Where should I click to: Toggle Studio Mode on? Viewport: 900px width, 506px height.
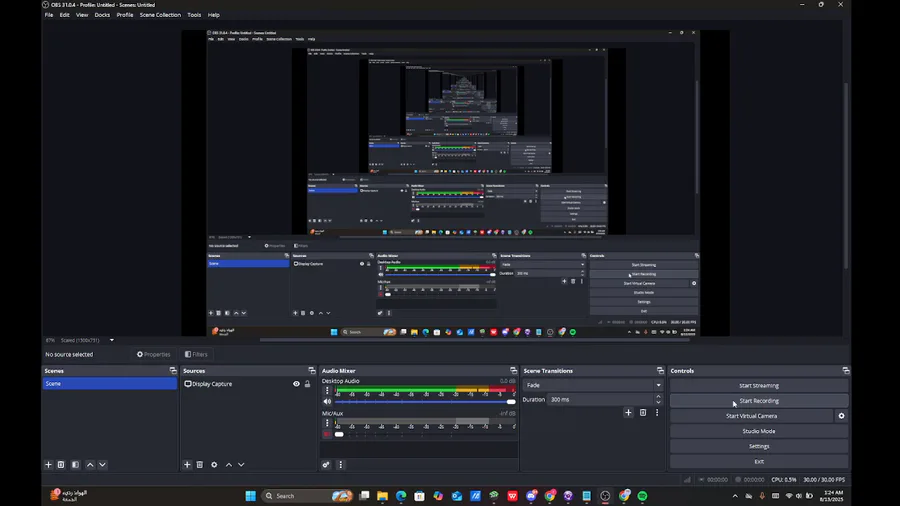pyautogui.click(x=759, y=431)
